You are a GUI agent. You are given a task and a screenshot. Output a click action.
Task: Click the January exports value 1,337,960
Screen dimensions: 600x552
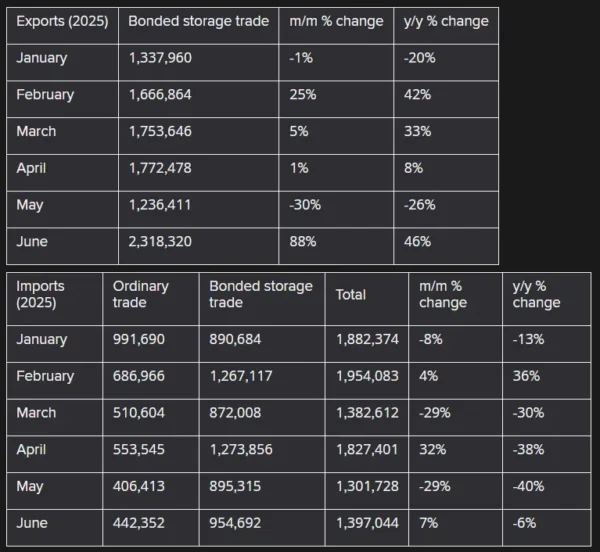160,57
